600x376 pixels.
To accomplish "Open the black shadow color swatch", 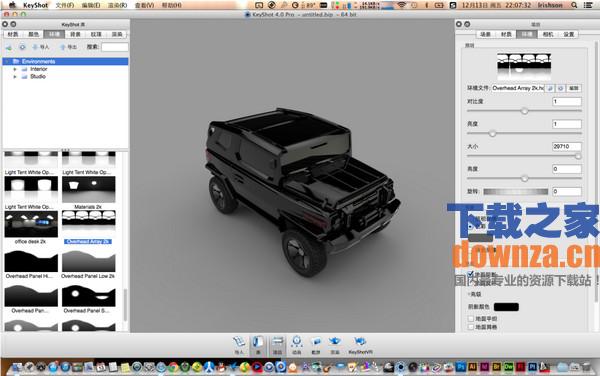I will [x=506, y=307].
